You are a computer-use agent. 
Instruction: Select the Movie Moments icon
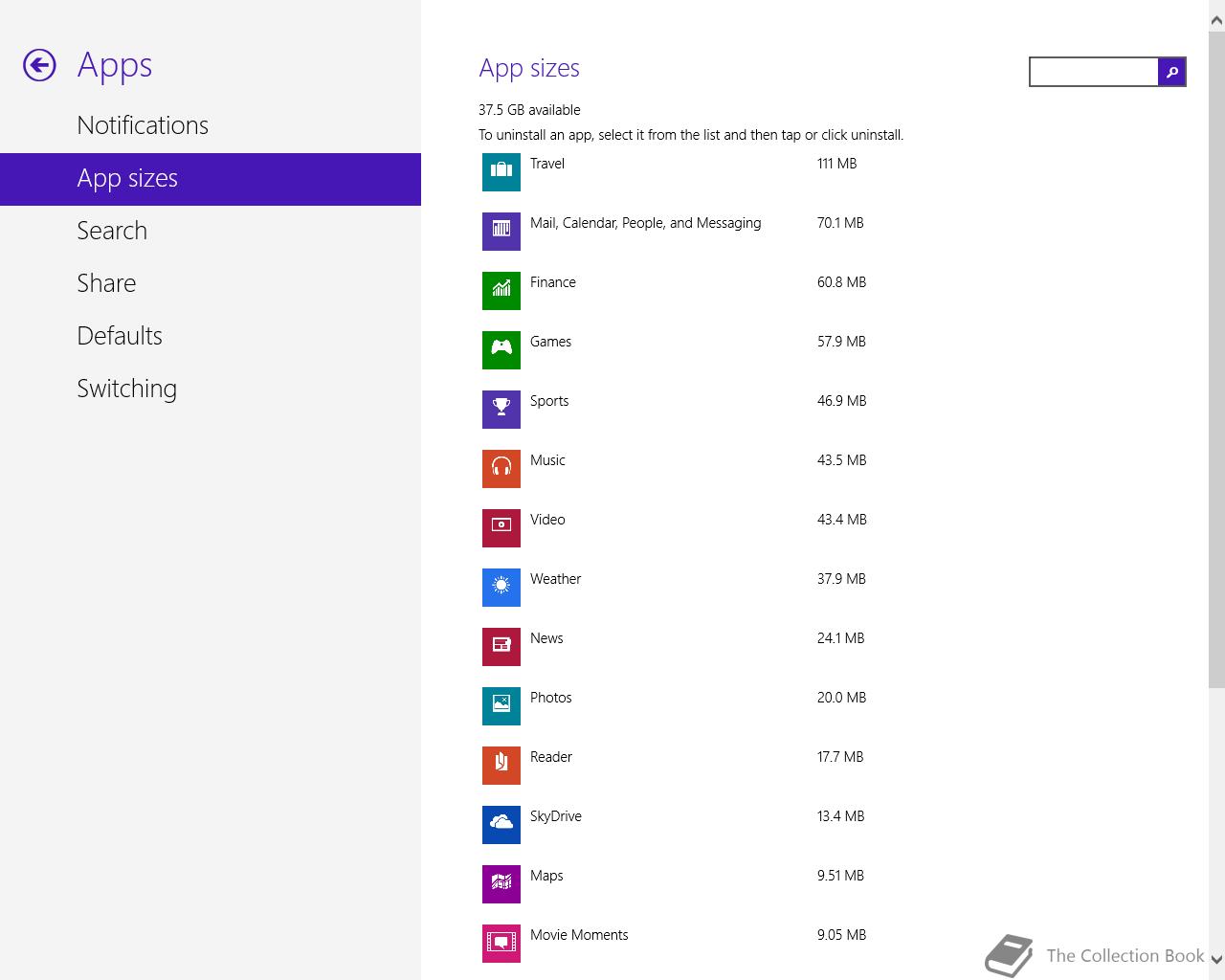pyautogui.click(x=501, y=944)
